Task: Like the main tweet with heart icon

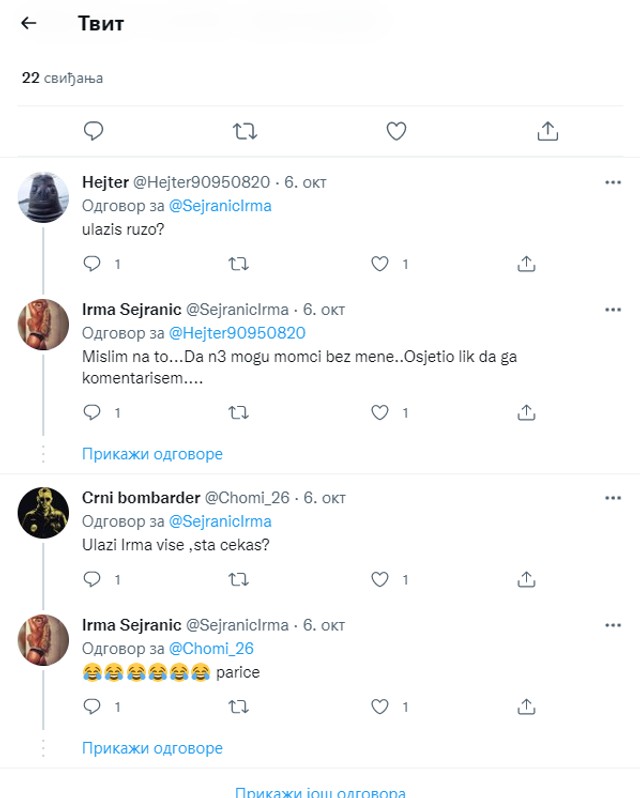Action: coord(396,130)
